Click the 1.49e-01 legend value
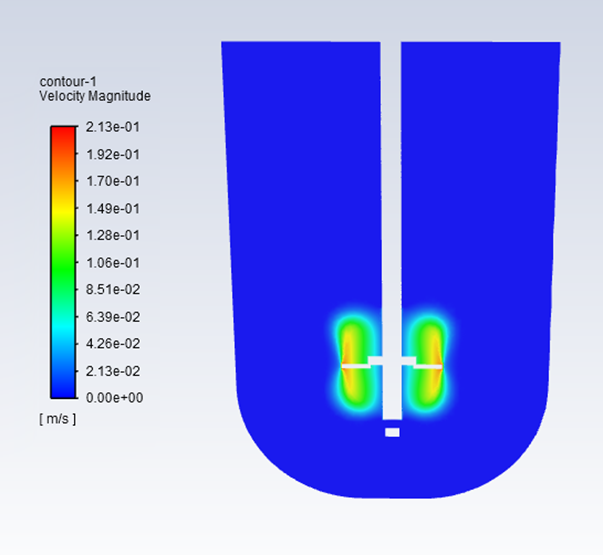Screen dimensions: 603x555 (113, 208)
